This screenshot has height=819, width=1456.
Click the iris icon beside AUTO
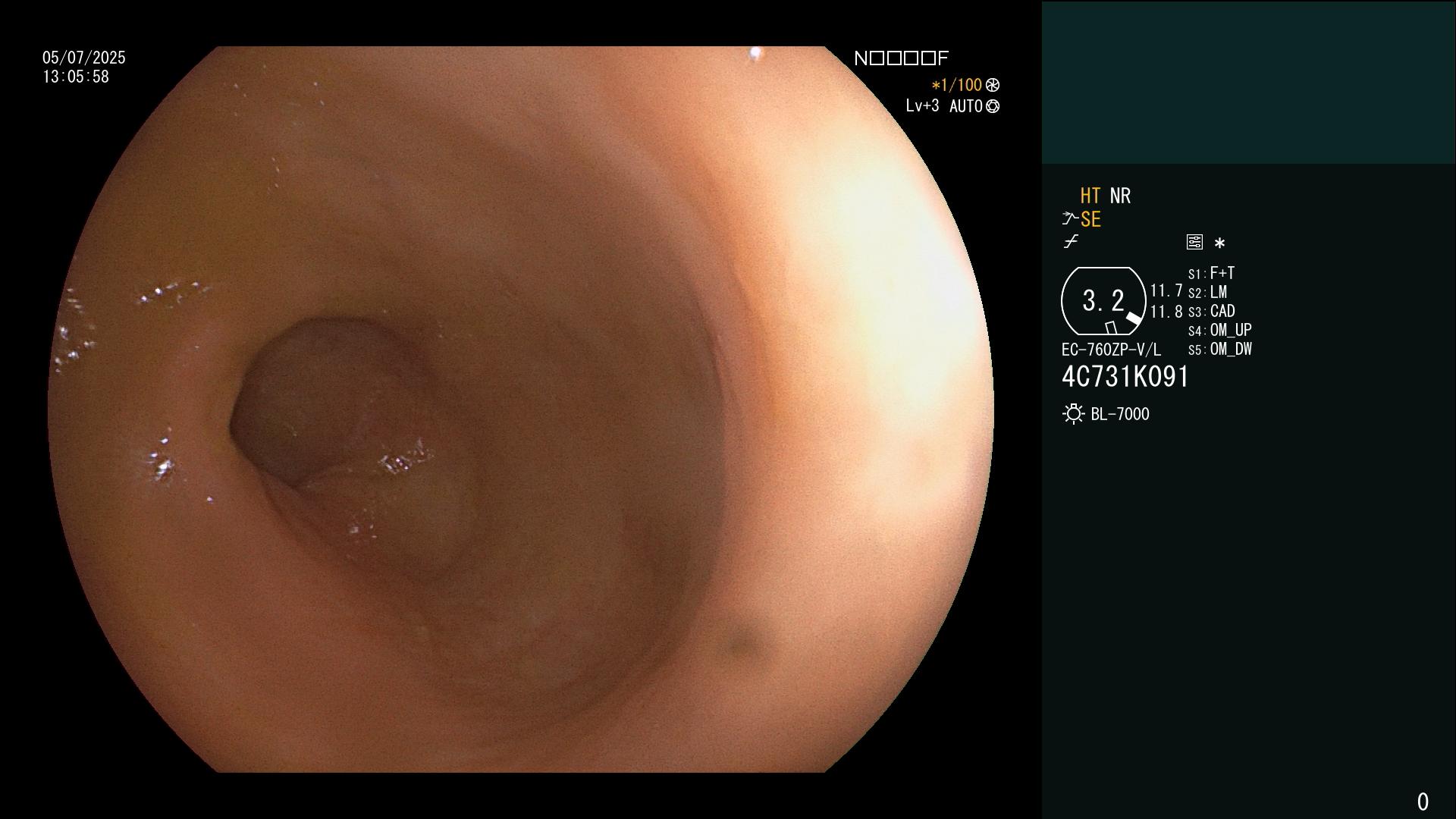(993, 107)
